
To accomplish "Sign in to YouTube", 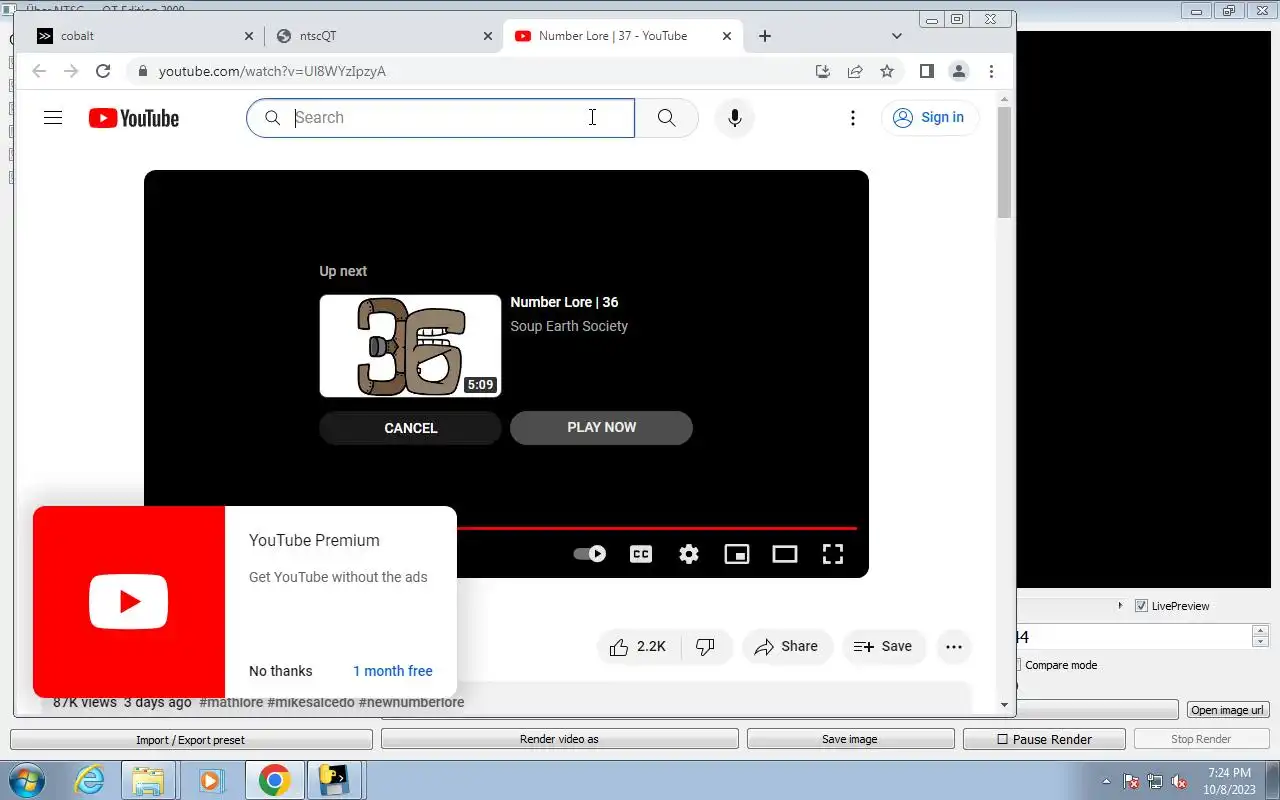I will click(929, 118).
